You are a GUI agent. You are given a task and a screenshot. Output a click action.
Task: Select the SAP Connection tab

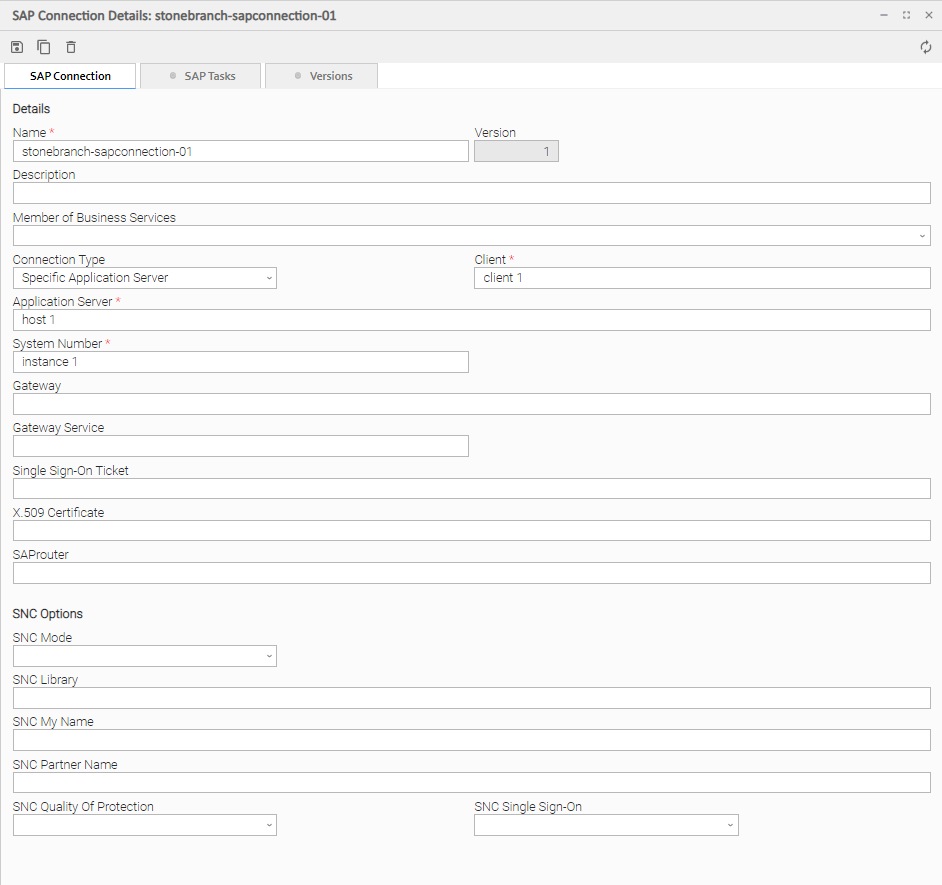tap(70, 76)
